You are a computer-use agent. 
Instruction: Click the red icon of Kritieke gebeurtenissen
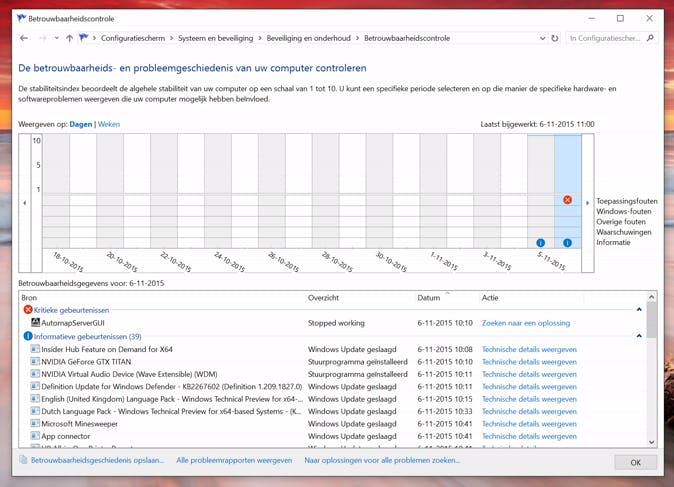(x=28, y=309)
